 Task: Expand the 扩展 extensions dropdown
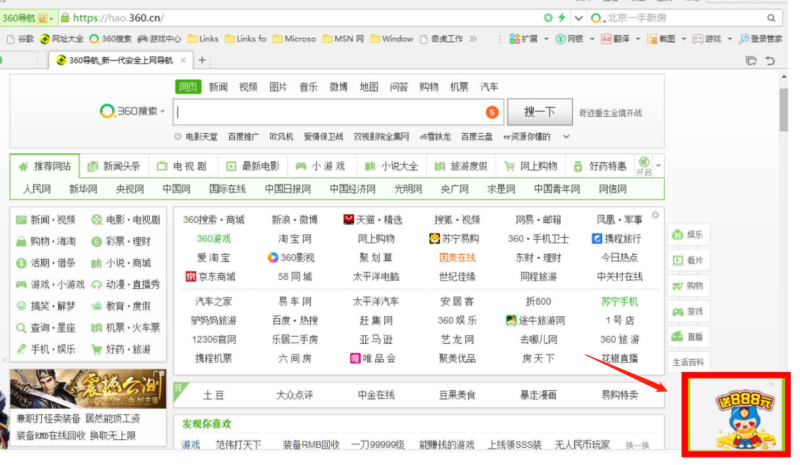546,39
